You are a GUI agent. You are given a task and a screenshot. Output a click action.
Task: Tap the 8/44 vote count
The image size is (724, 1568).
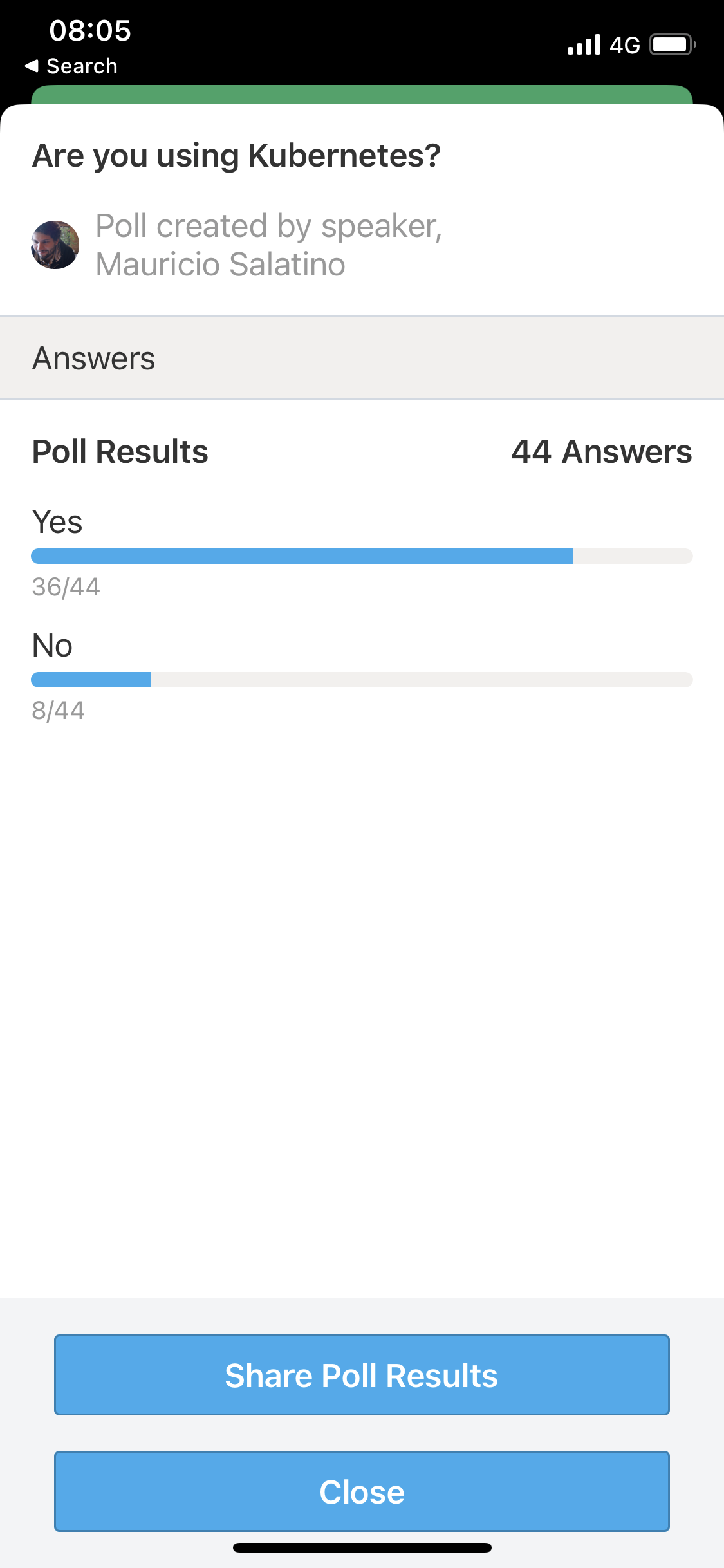[59, 711]
